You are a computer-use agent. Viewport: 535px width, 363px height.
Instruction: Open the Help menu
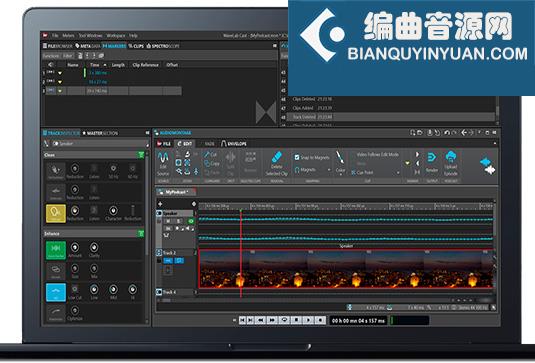[133, 35]
